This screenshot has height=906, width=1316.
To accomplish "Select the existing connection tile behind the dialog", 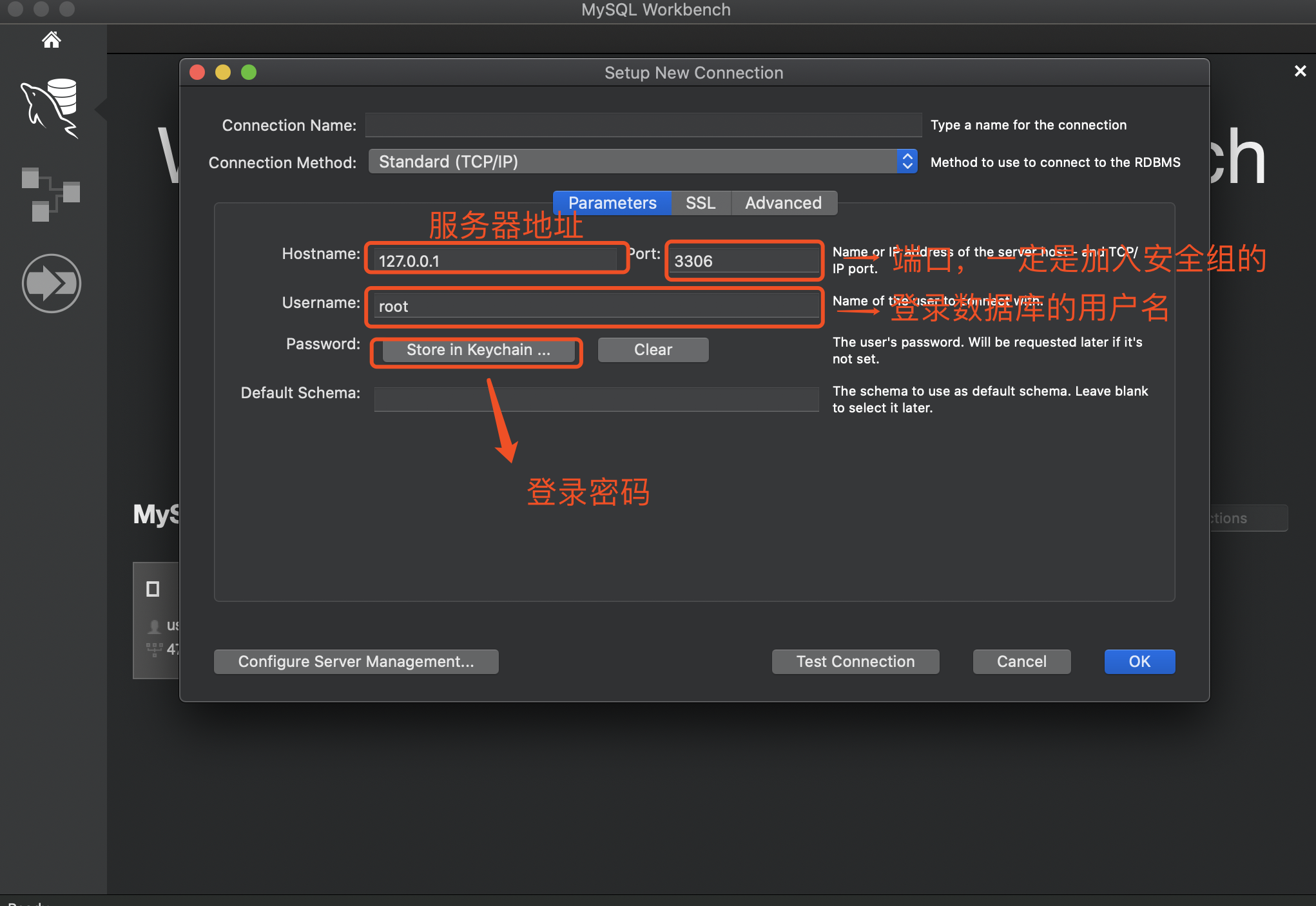I will pos(156,620).
